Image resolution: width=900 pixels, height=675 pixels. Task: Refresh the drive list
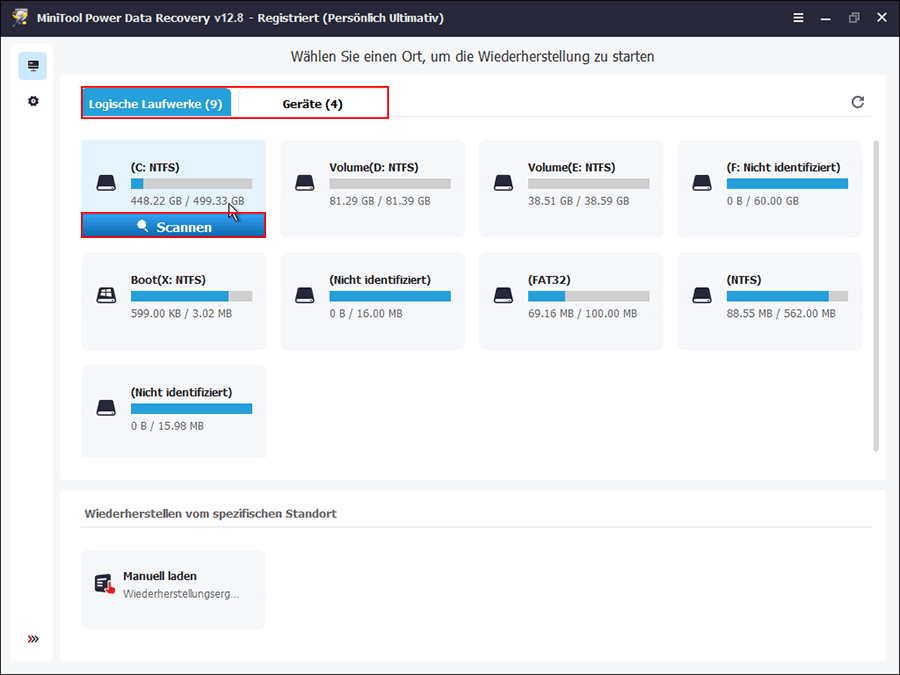click(x=858, y=101)
